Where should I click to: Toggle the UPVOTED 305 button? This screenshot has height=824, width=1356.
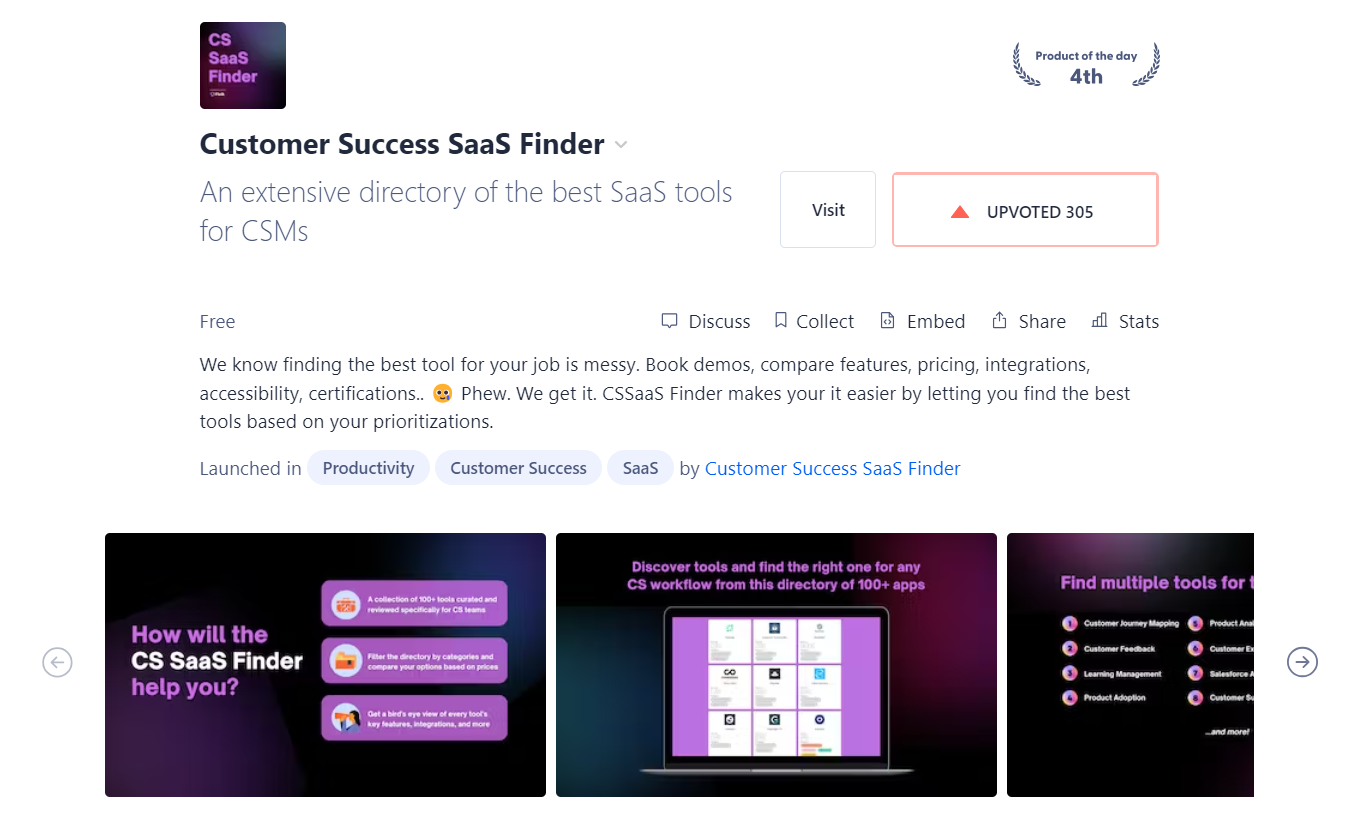(x=1025, y=210)
